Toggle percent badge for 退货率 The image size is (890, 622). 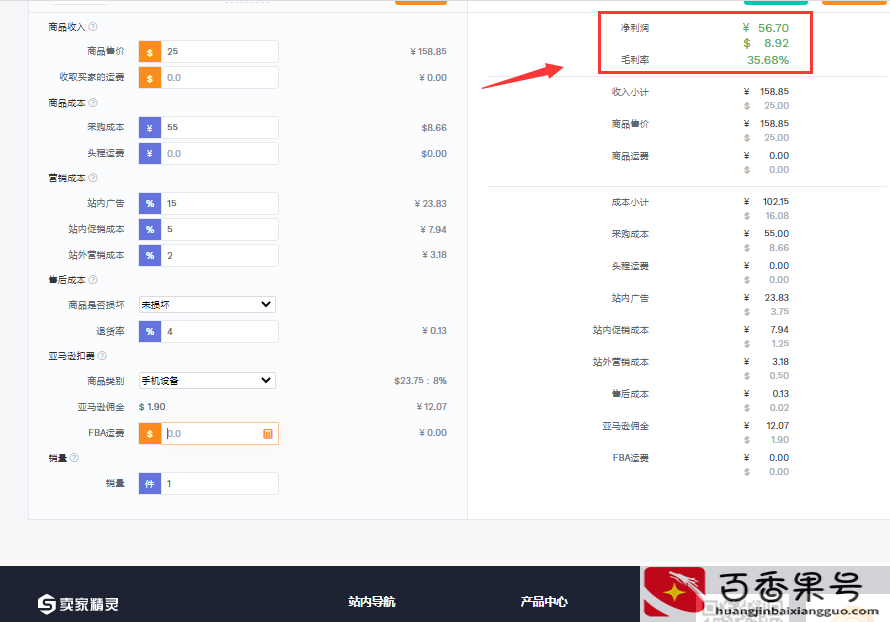coord(150,331)
